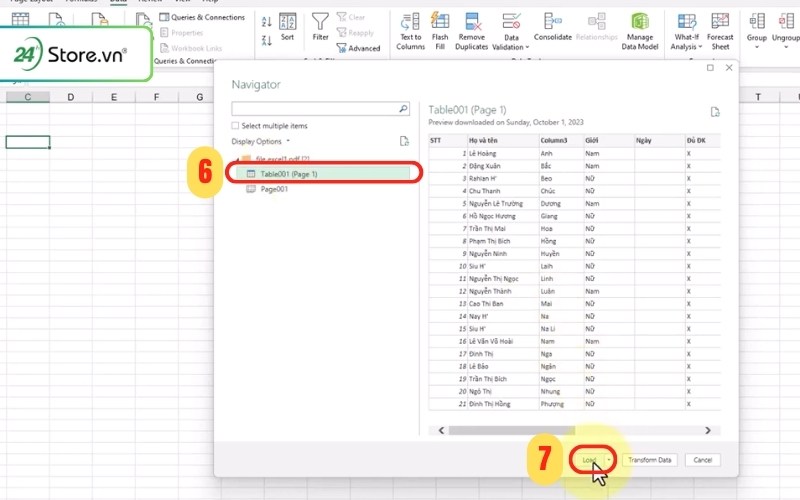The width and height of the screenshot is (800, 500).
Task: Expand the Ungroup dropdown arrow
Action: click(786, 47)
